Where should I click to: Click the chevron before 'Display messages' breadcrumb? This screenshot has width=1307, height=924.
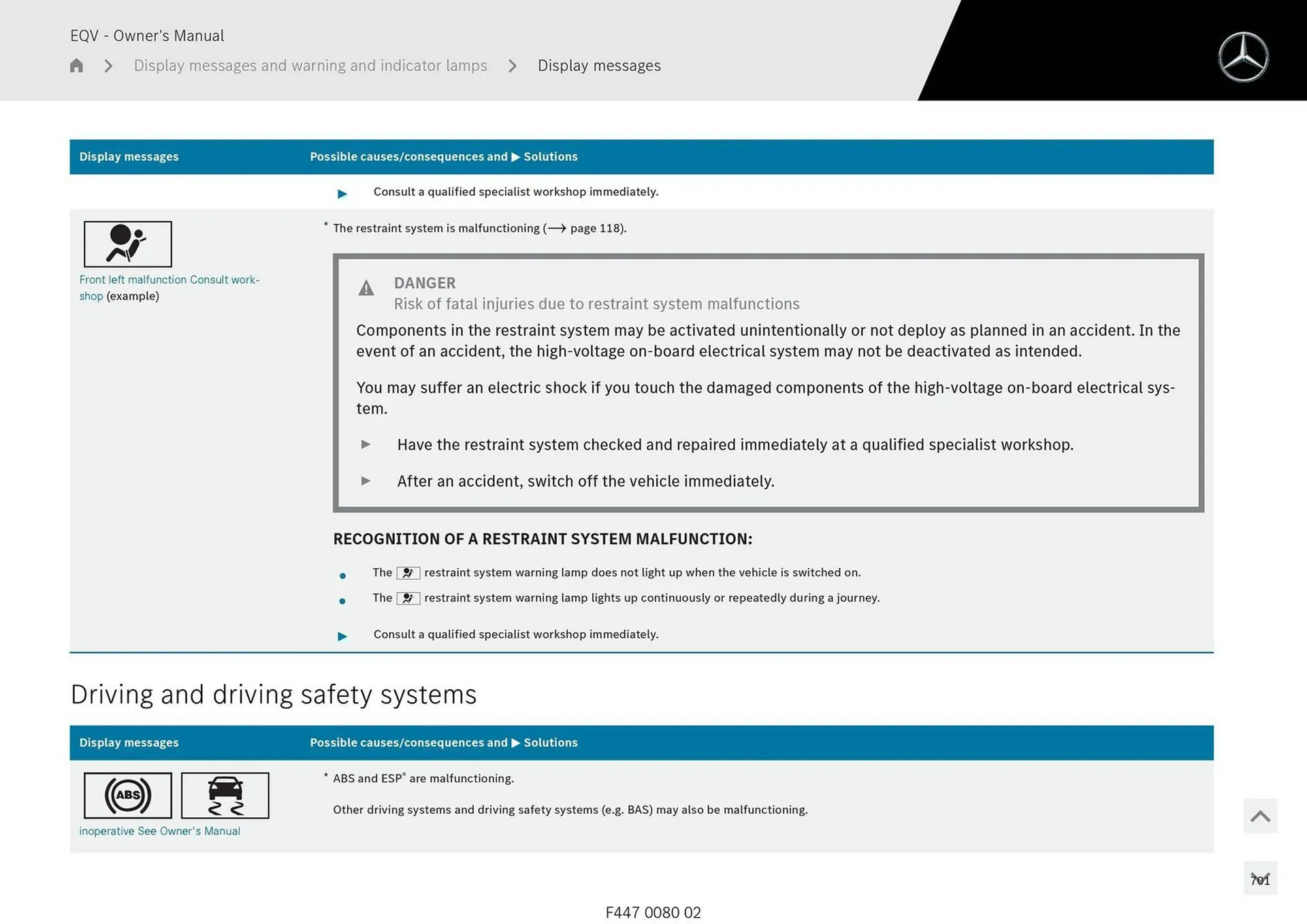512,65
